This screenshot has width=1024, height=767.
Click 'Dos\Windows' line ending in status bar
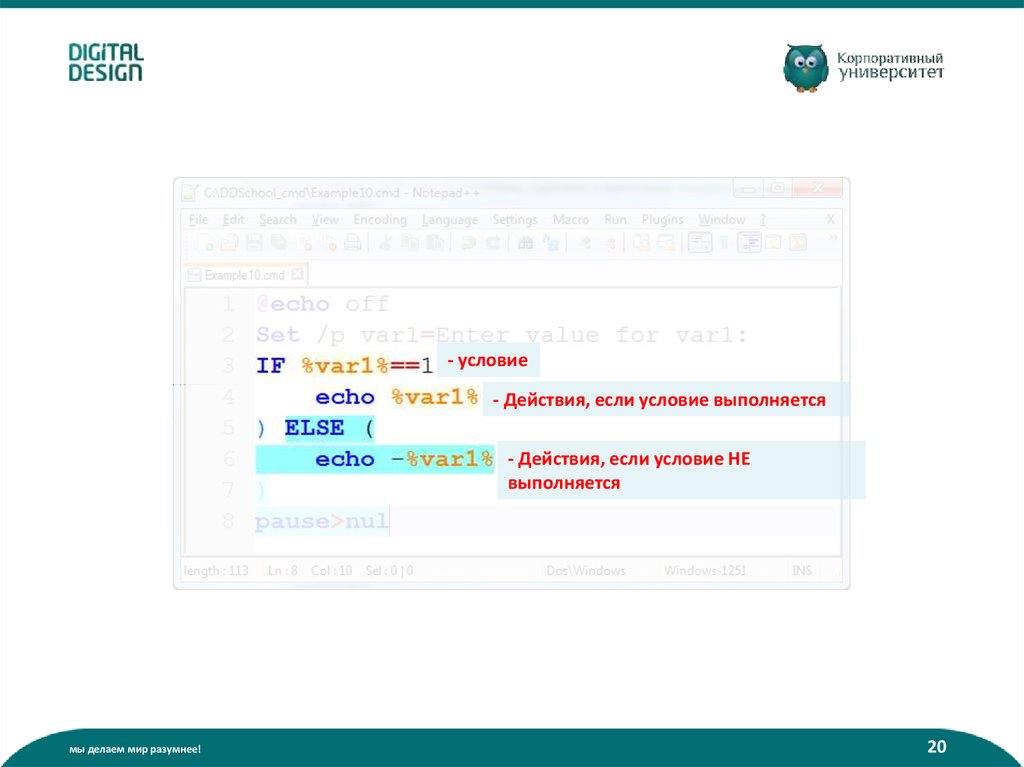click(x=586, y=570)
